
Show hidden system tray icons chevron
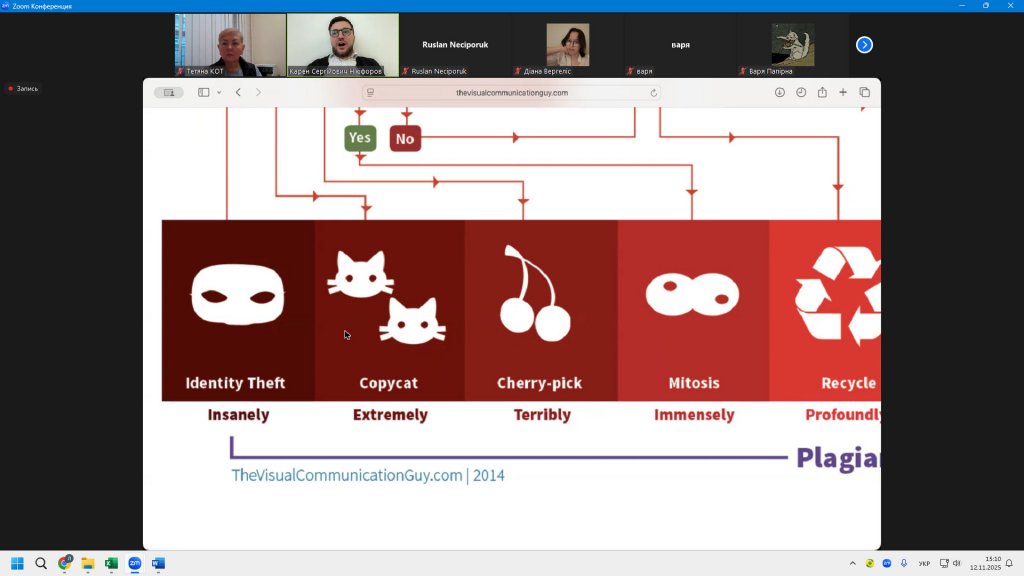tap(853, 563)
